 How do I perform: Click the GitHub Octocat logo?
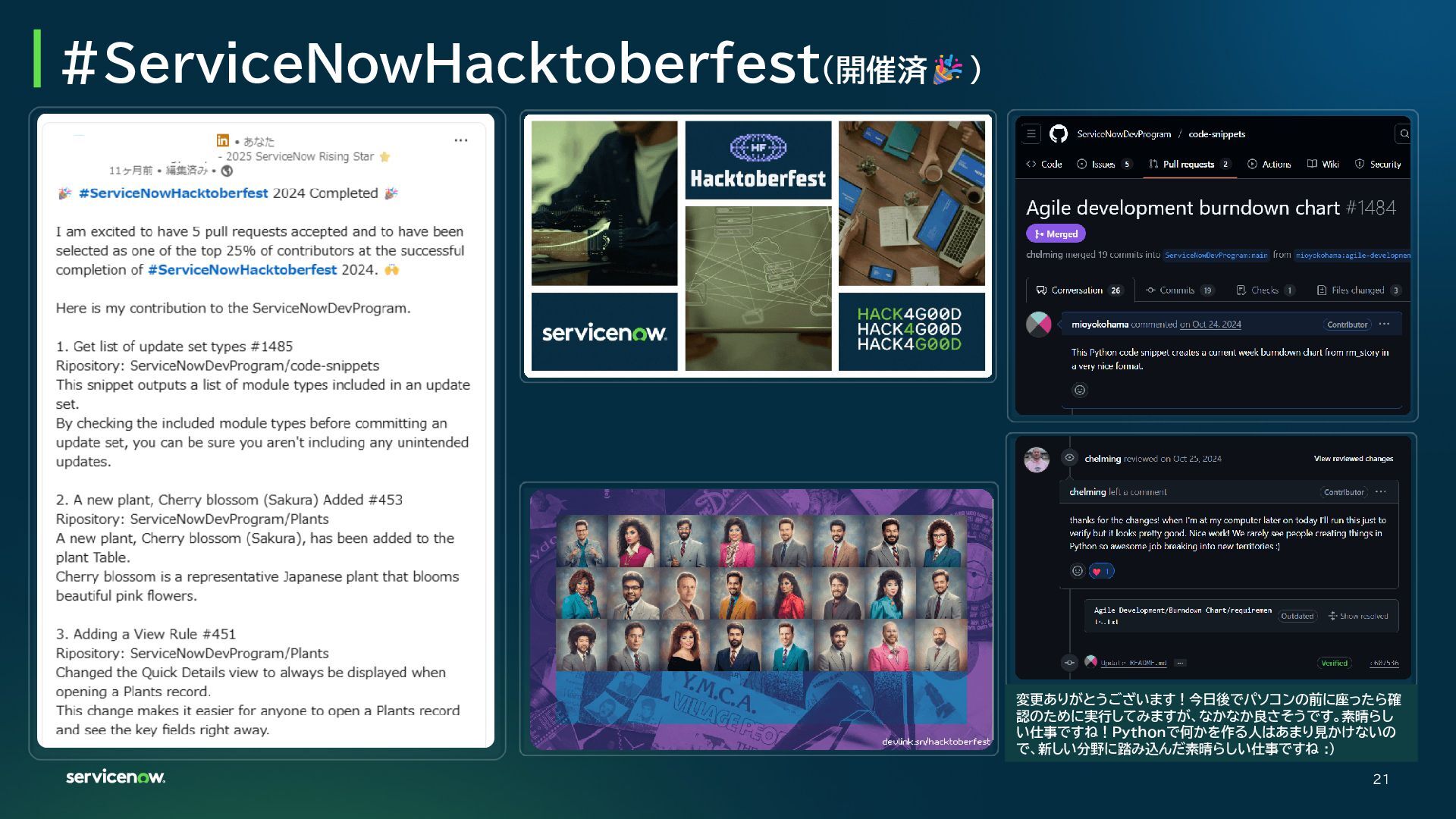[x=1059, y=134]
